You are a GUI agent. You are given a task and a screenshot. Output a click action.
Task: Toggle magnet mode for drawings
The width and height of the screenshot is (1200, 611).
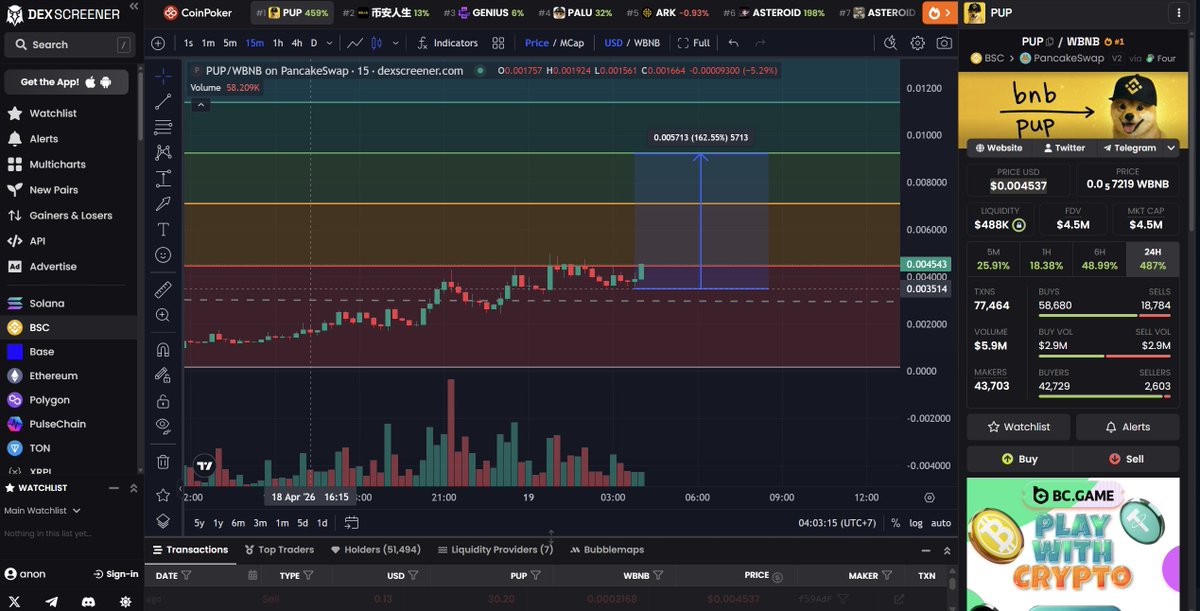click(163, 350)
